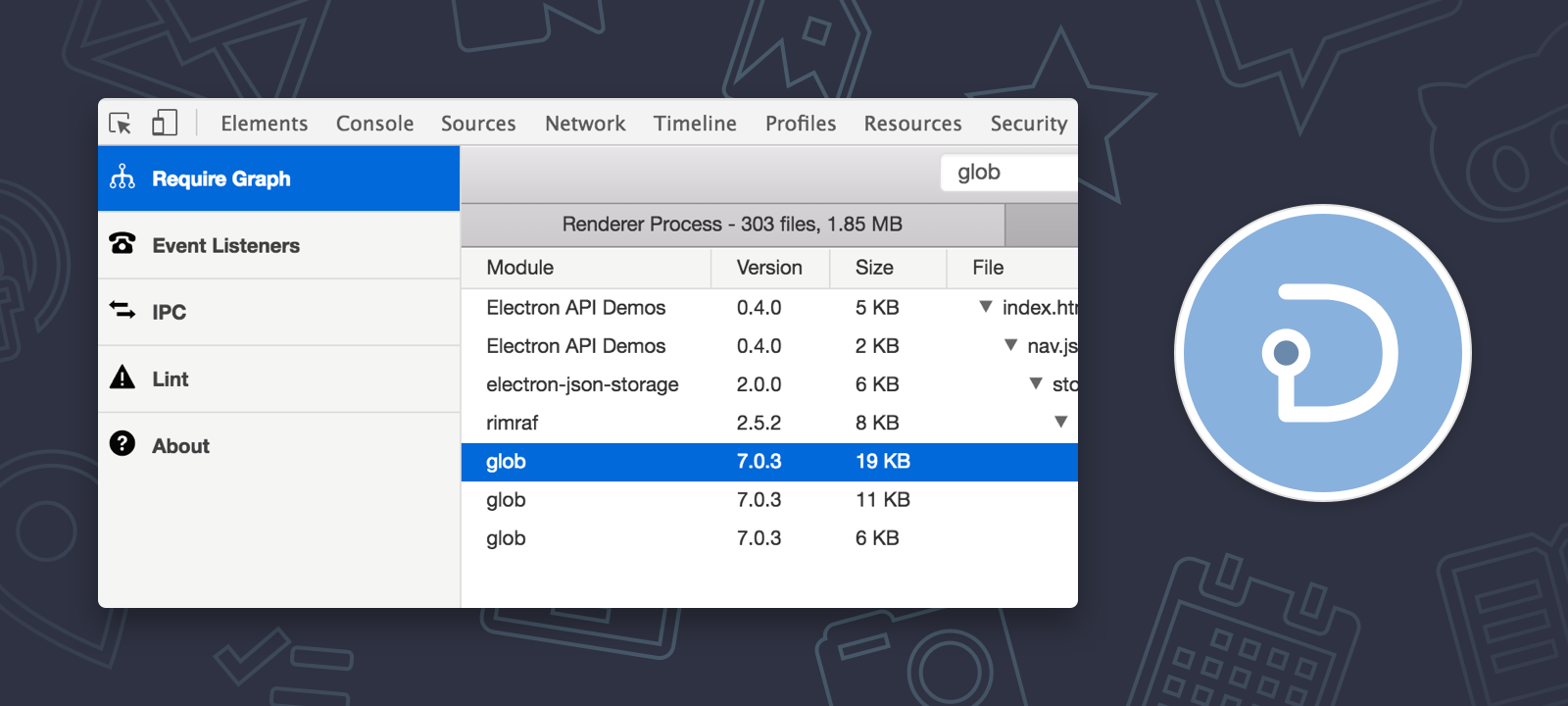The height and width of the screenshot is (706, 1568).
Task: Collapse the nav.js tree node
Action: point(1010,345)
